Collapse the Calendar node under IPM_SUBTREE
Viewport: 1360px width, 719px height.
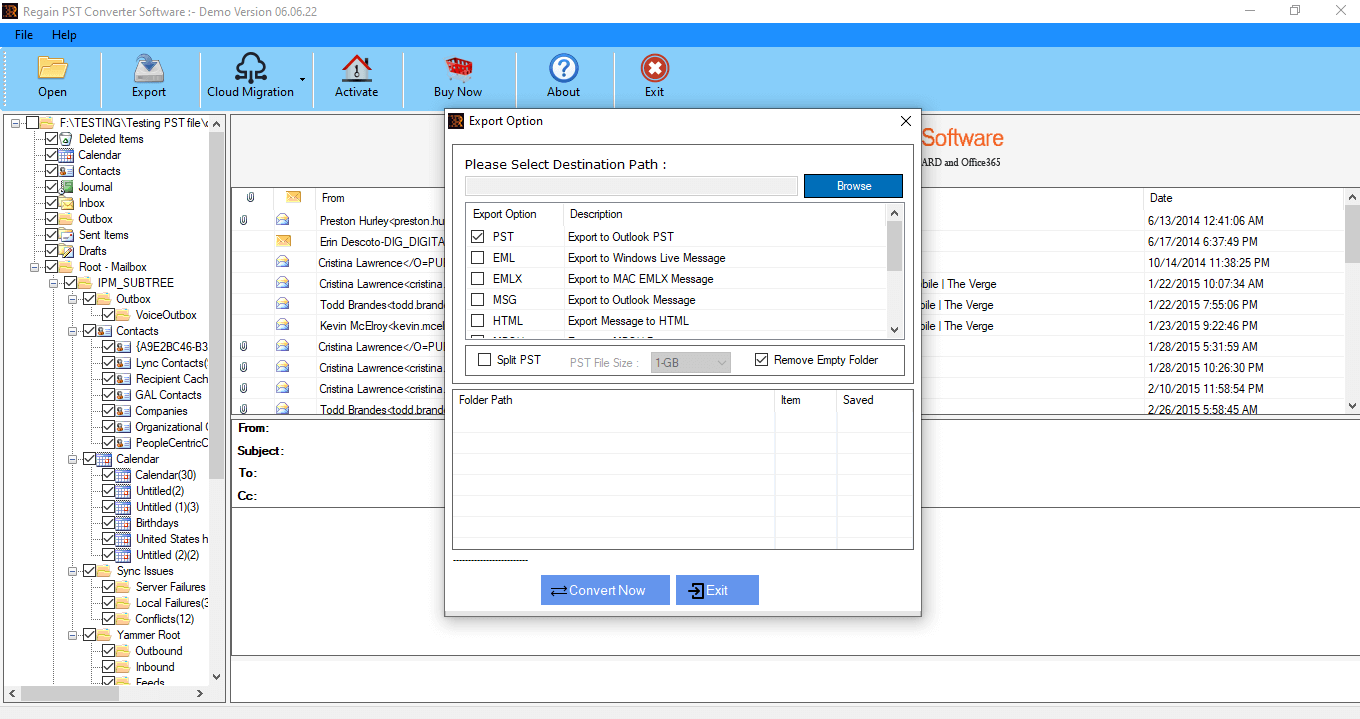pos(73,459)
